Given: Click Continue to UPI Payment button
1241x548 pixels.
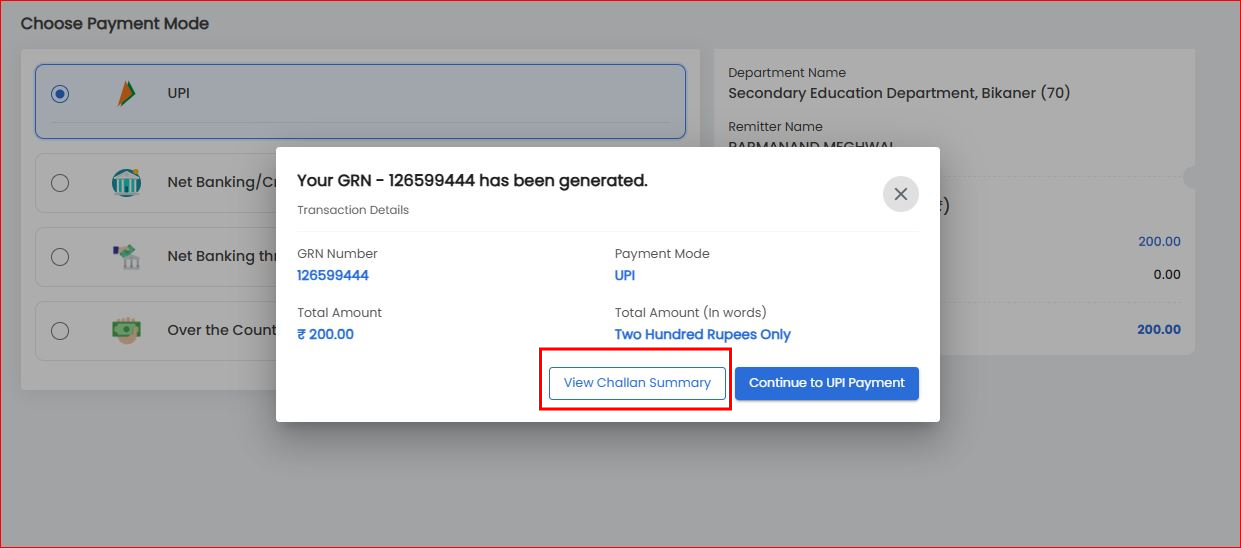Looking at the screenshot, I should click(x=827, y=383).
